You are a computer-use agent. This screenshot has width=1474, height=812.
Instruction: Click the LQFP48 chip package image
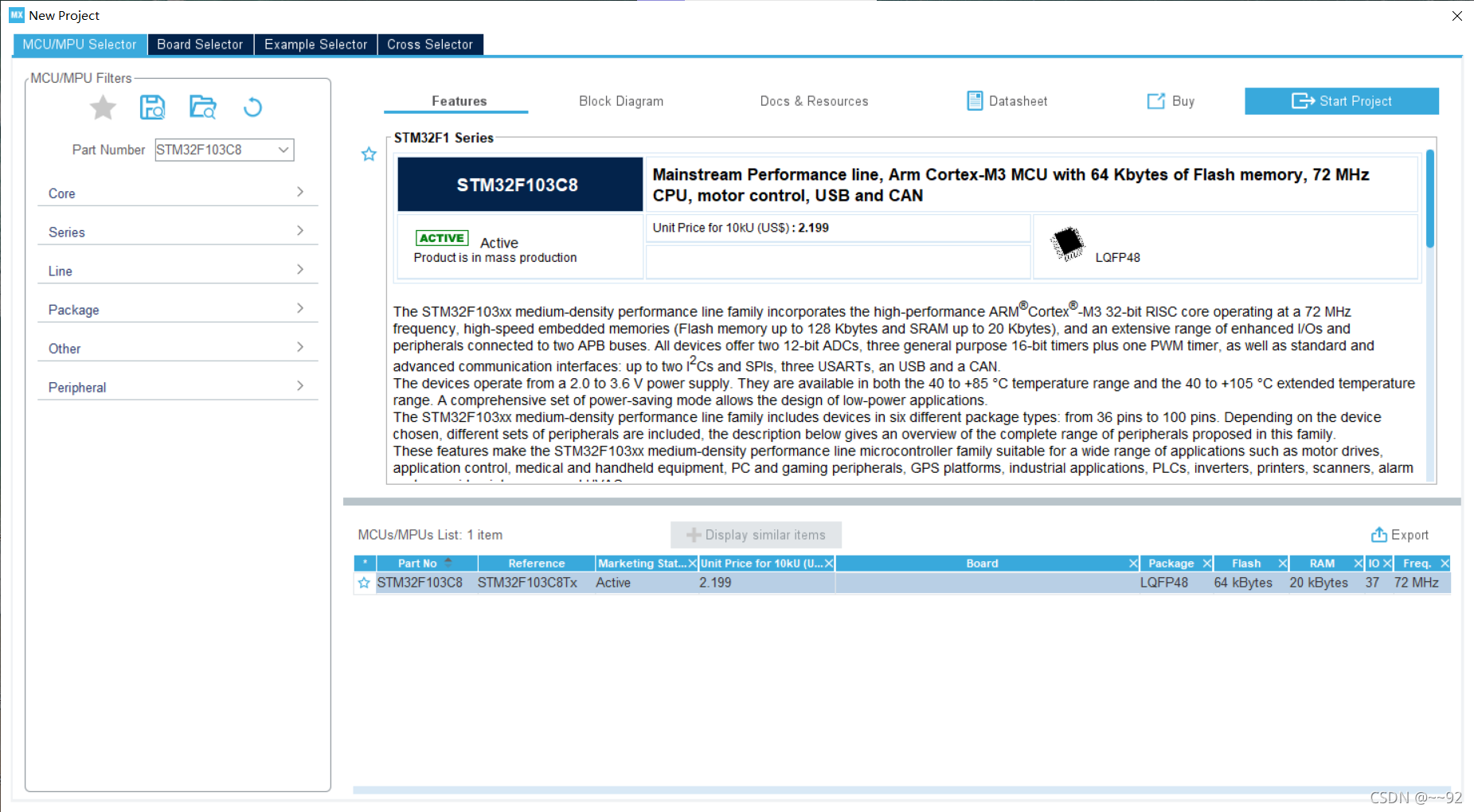pos(1067,244)
